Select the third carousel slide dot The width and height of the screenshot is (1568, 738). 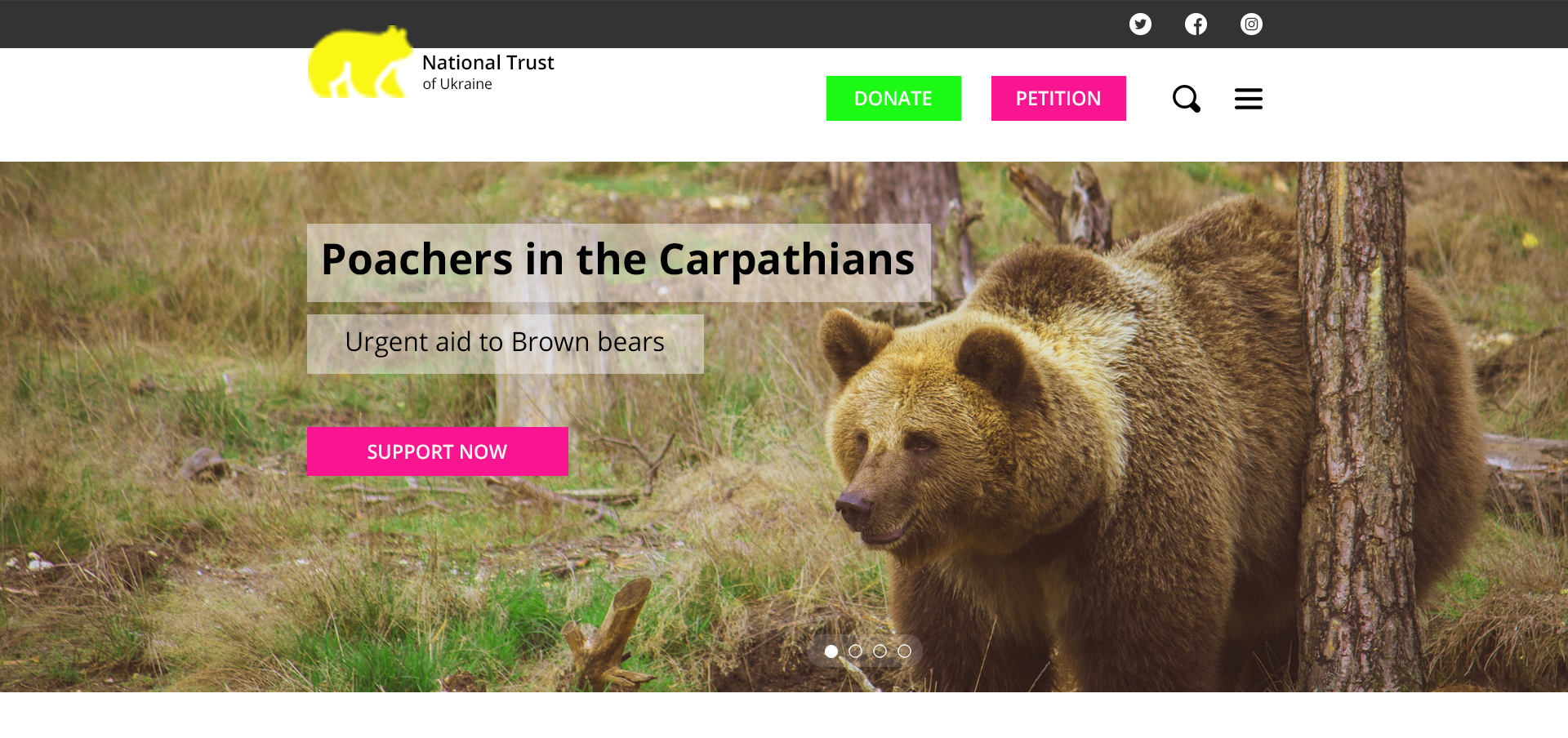point(880,651)
